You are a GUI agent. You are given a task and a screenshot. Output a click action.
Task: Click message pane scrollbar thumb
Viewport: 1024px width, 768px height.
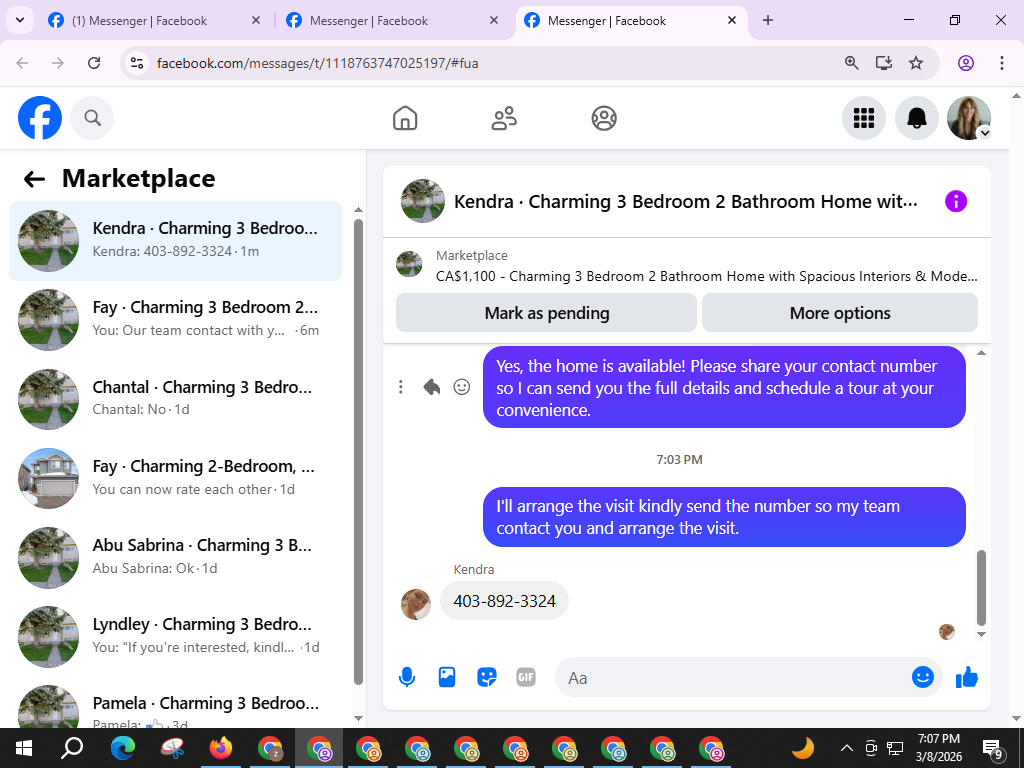point(981,588)
